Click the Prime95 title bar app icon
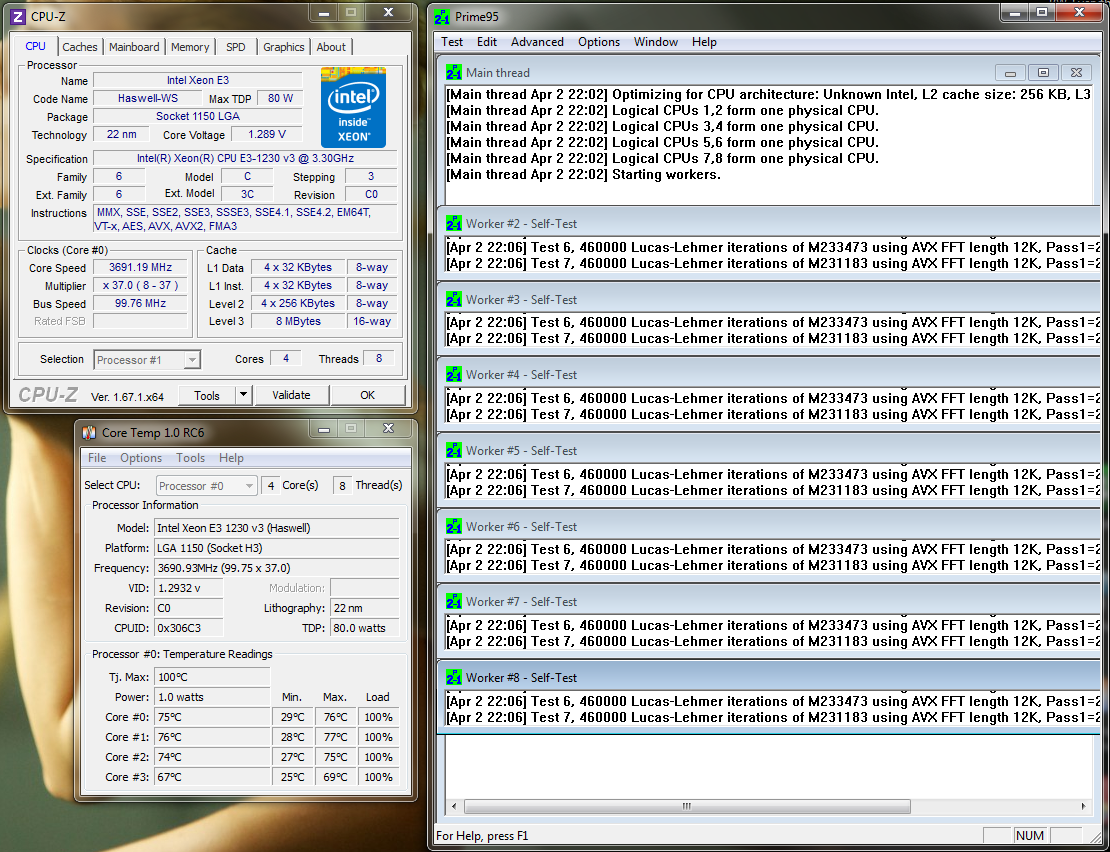1110x852 pixels. coord(442,16)
